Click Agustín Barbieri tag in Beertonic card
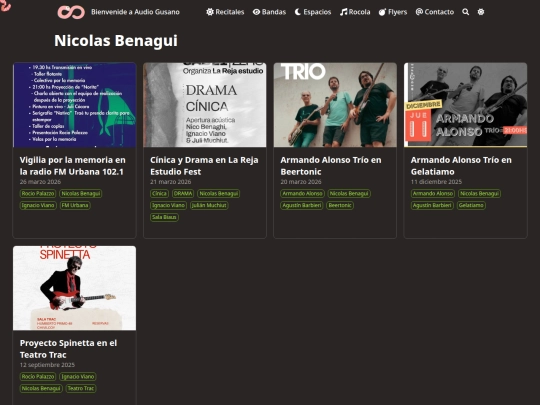 (x=302, y=205)
